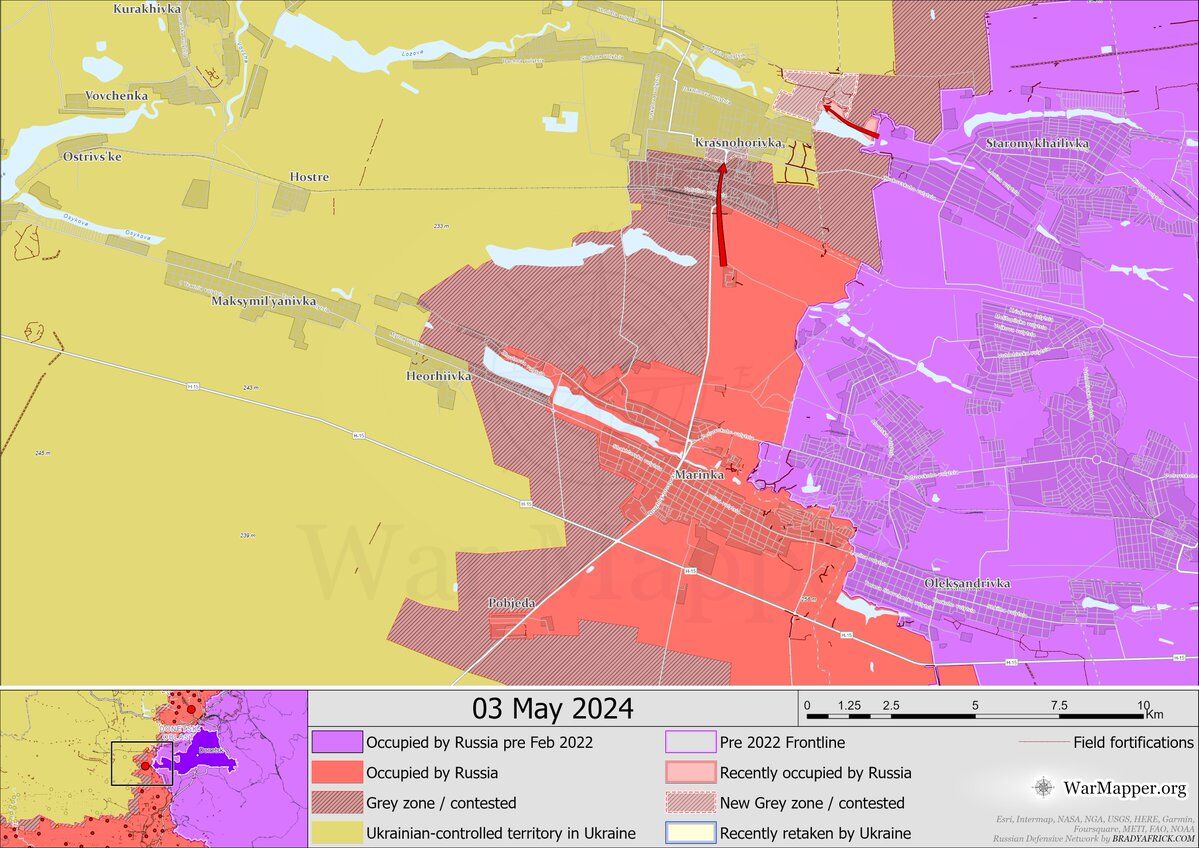
Task: Click the pink Recently occupied by Russia swatch
Action: (x=690, y=773)
